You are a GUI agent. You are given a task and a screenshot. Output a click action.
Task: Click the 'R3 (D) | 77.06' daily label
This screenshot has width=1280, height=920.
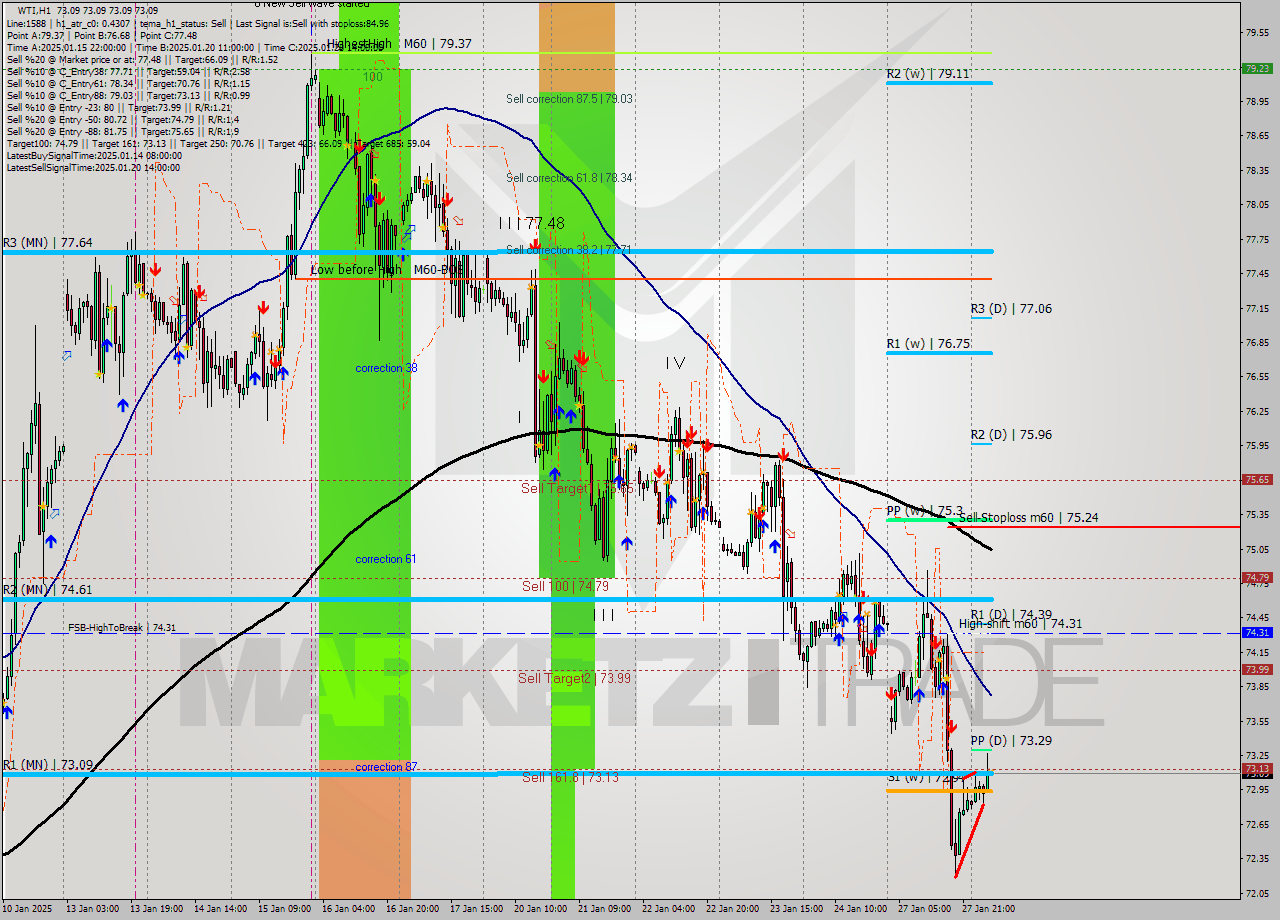tap(1011, 309)
